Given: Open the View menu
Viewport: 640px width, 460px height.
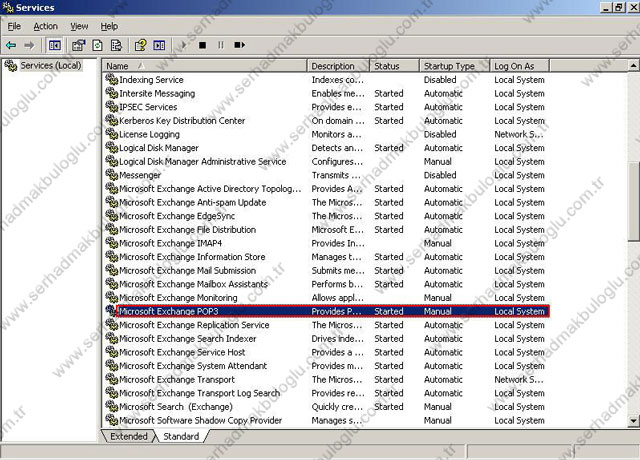Looking at the screenshot, I should tap(79, 26).
